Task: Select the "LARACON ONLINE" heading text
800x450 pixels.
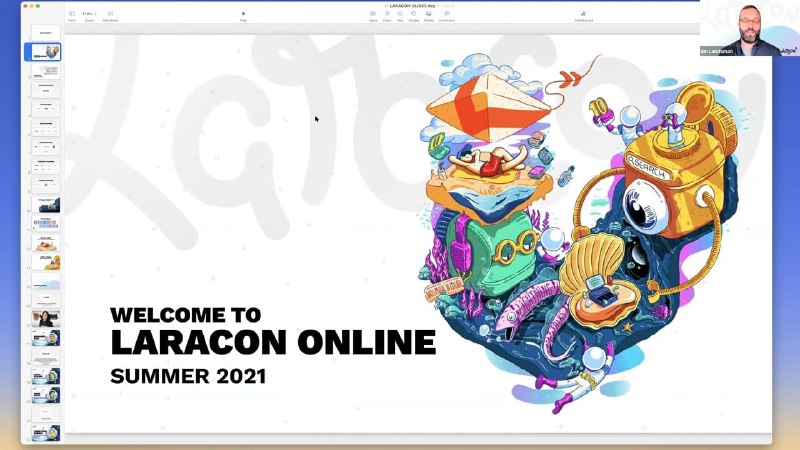Action: click(x=273, y=342)
